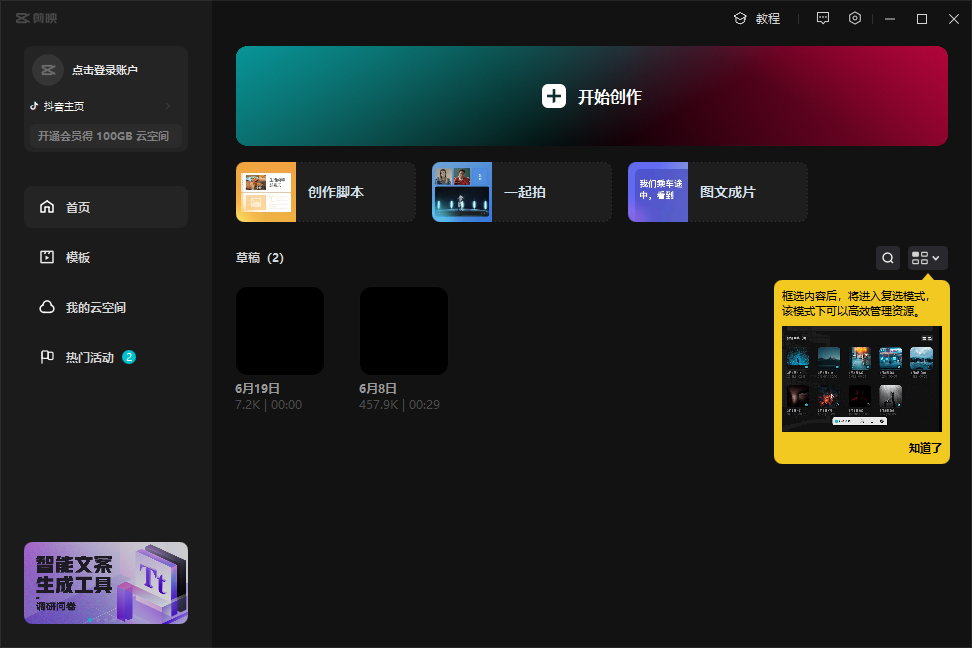Viewport: 972px width, 648px height.
Task: Click the 6月8日 draft name
Action: coord(378,389)
